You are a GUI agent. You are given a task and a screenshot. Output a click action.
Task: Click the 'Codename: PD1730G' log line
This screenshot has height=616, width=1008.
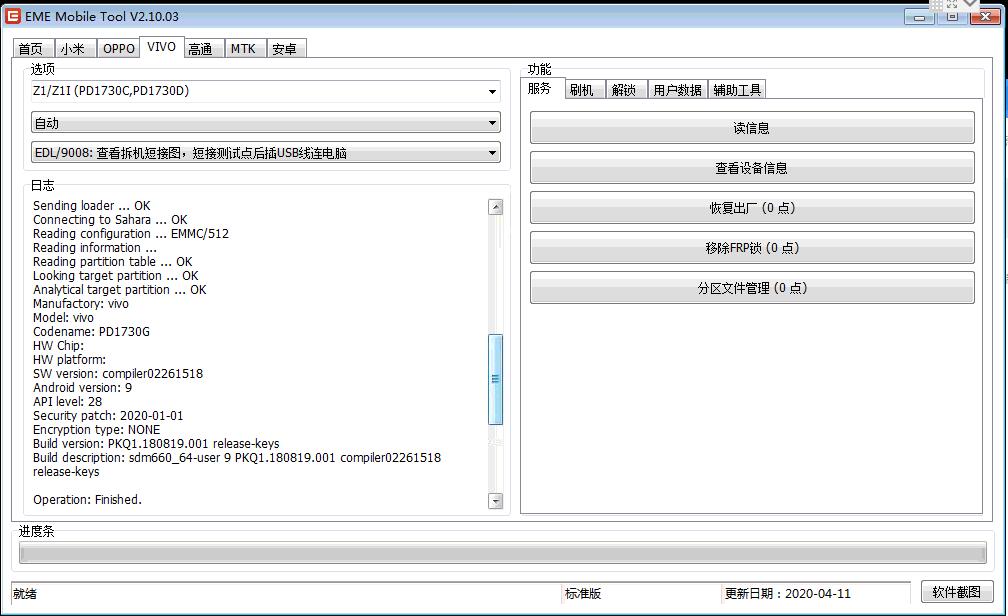[x=91, y=332]
